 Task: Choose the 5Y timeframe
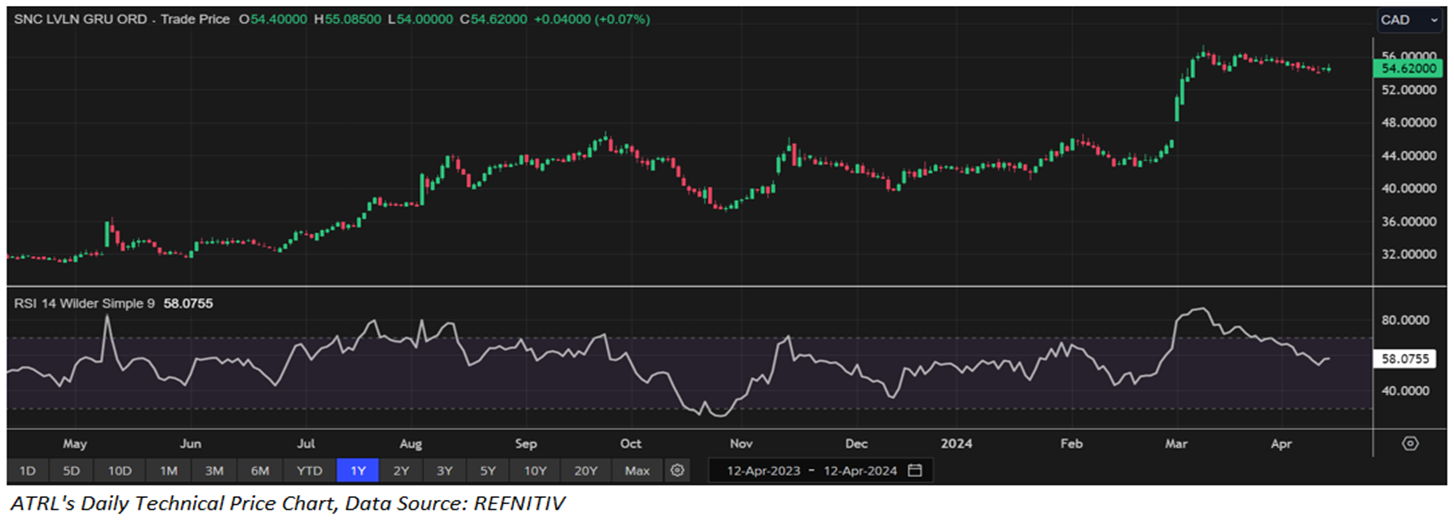(x=487, y=470)
